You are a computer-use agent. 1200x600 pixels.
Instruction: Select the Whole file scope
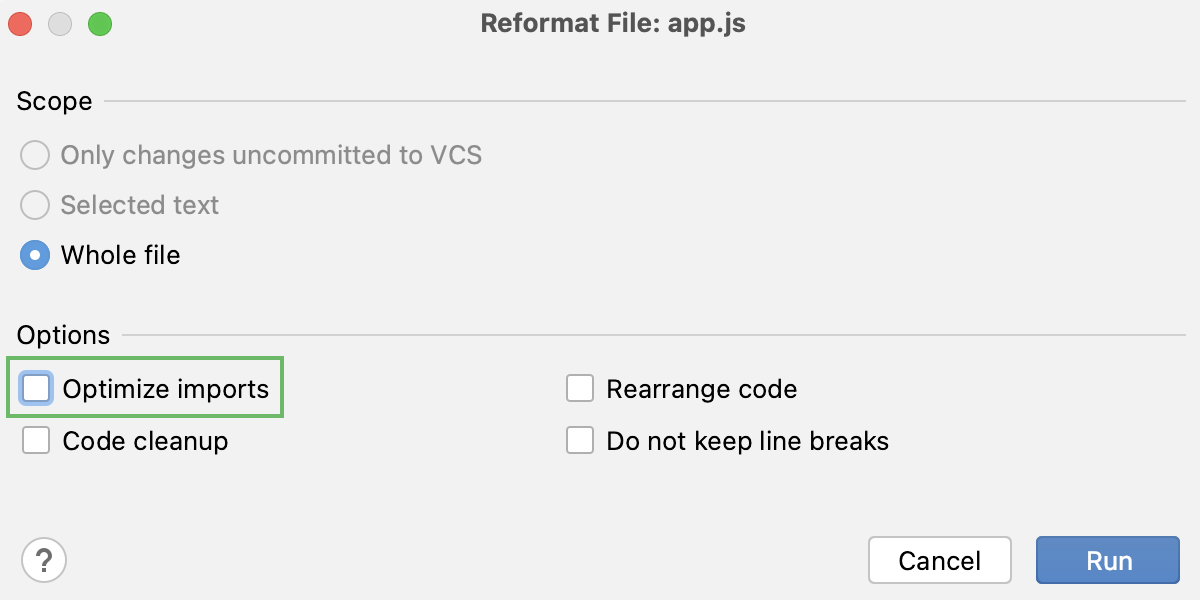click(35, 255)
